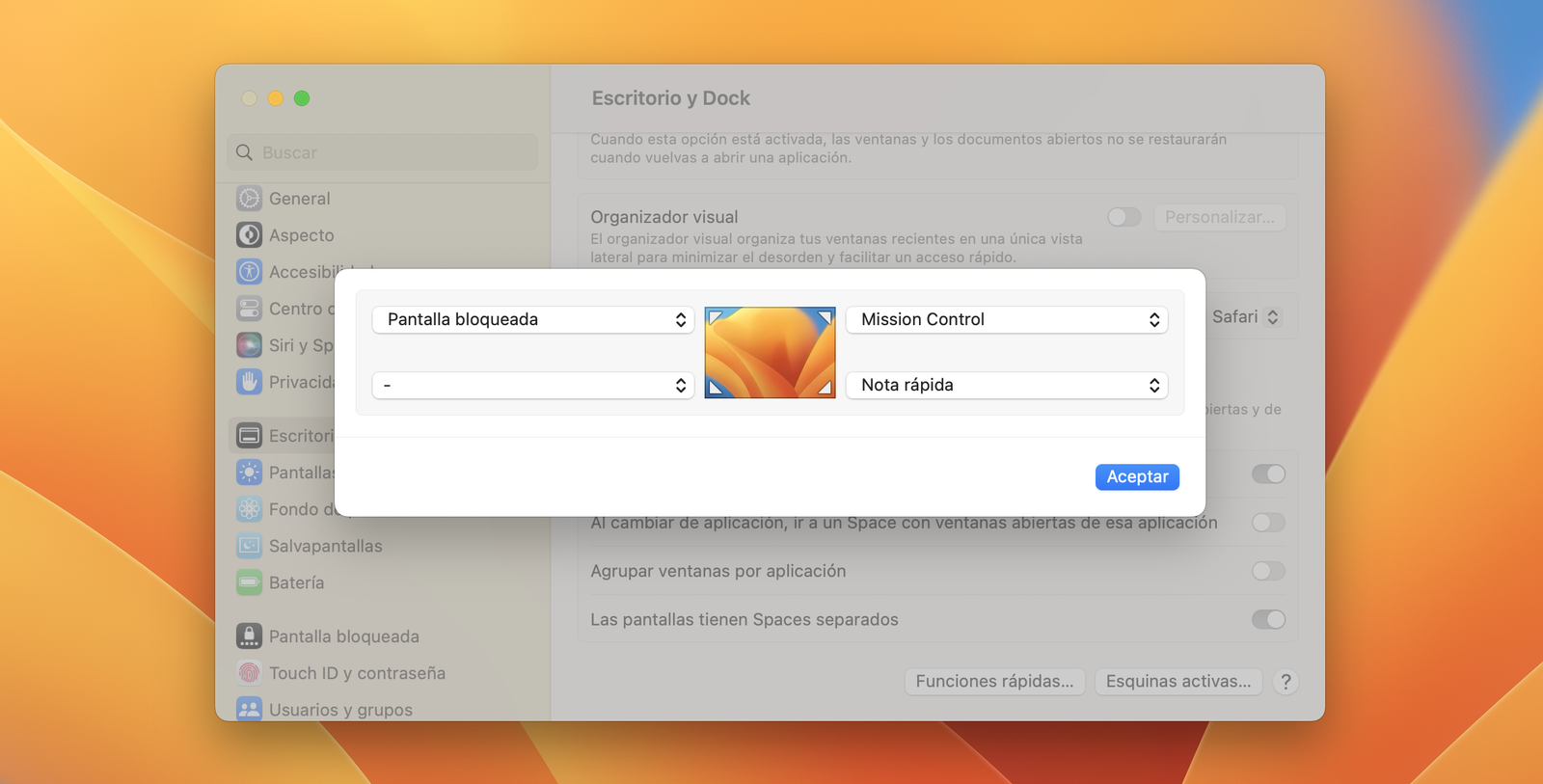Open the top-left corner dropdown Pantalla bloqueada
The height and width of the screenshot is (784, 1543).
point(533,319)
